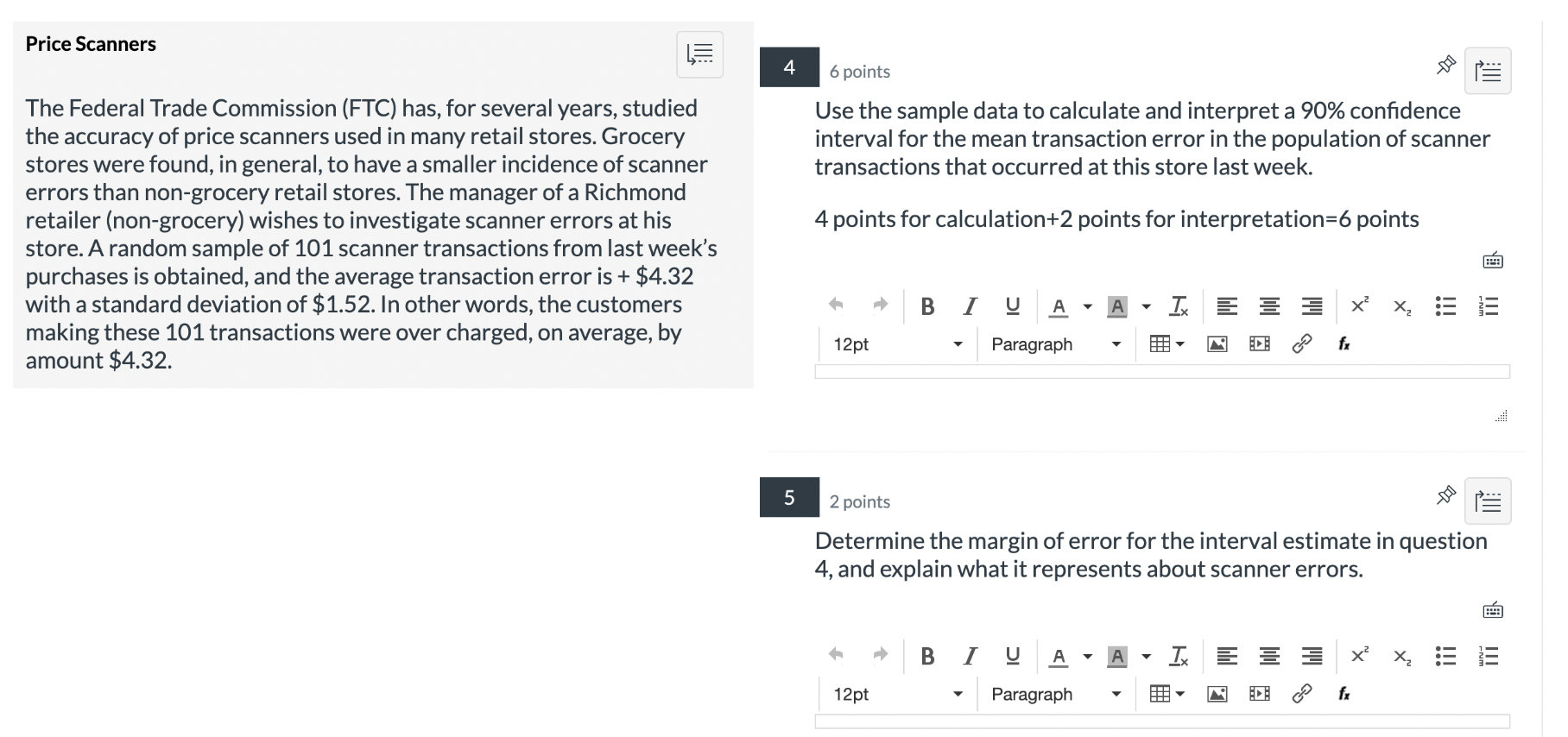Undo last edit in question 4 editor
Image resolution: width=1568 pixels, height=737 pixels.
tap(835, 306)
